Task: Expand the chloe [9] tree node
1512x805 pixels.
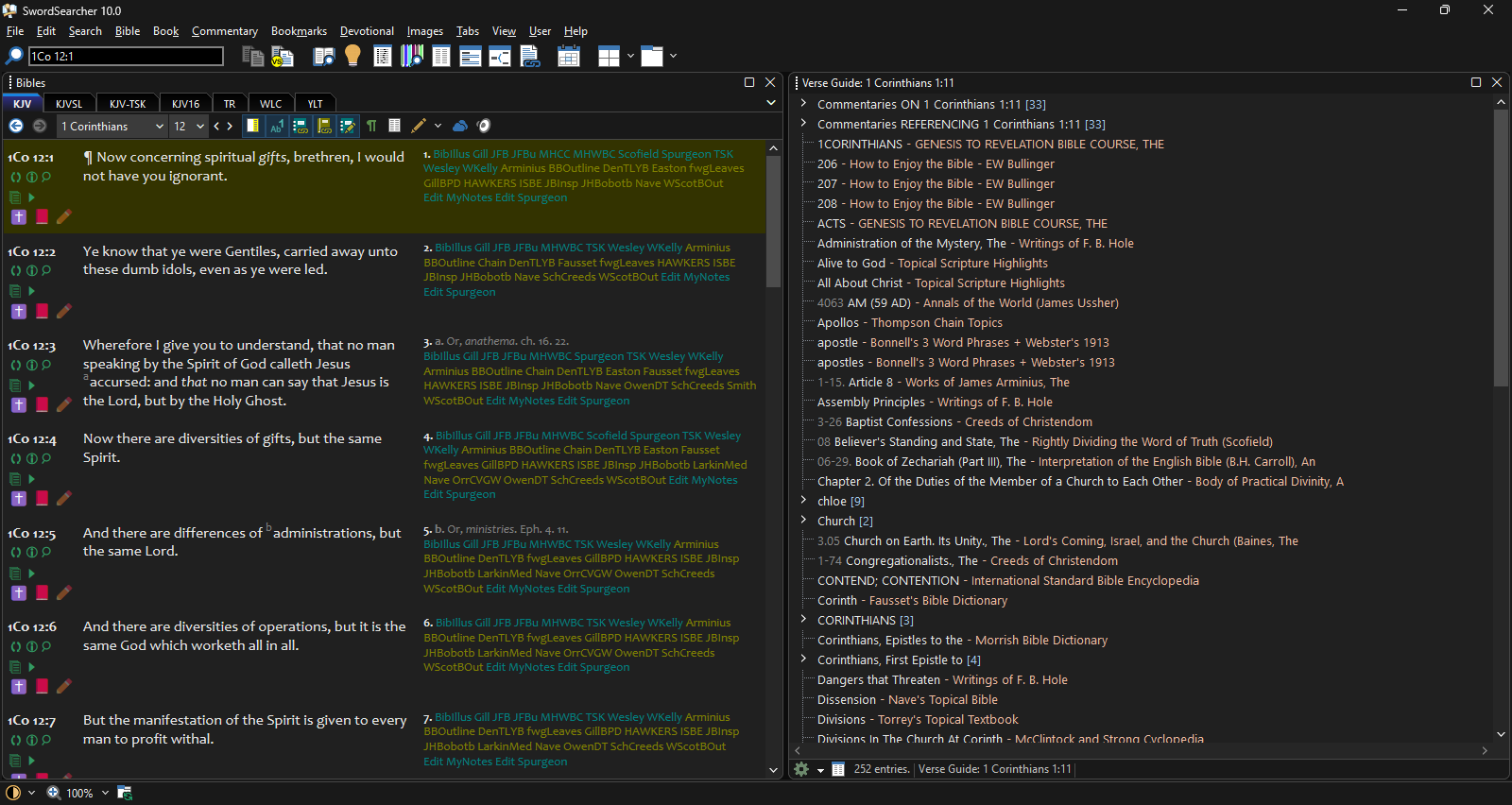Action: (x=803, y=501)
